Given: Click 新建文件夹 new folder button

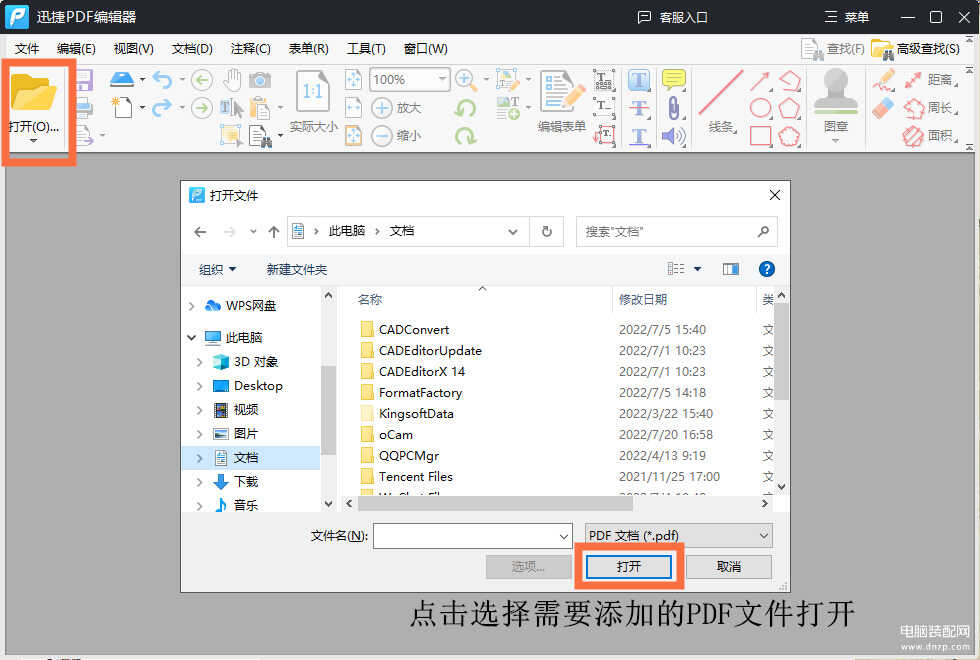Looking at the screenshot, I should click(296, 269).
